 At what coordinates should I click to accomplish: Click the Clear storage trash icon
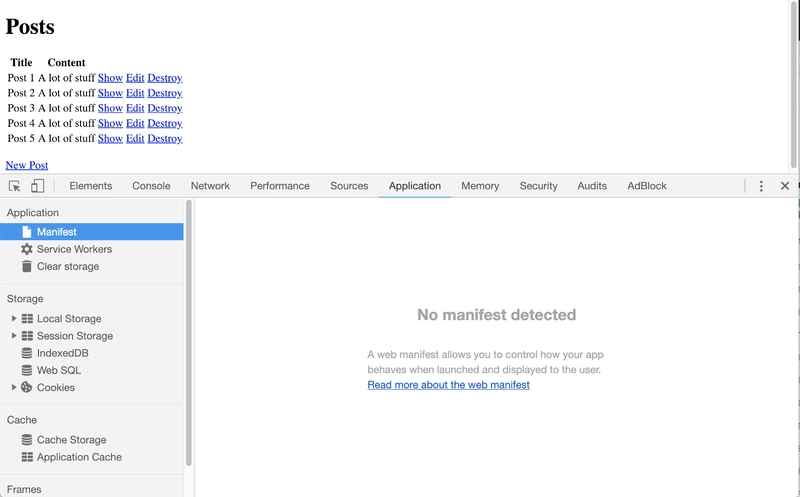click(27, 266)
